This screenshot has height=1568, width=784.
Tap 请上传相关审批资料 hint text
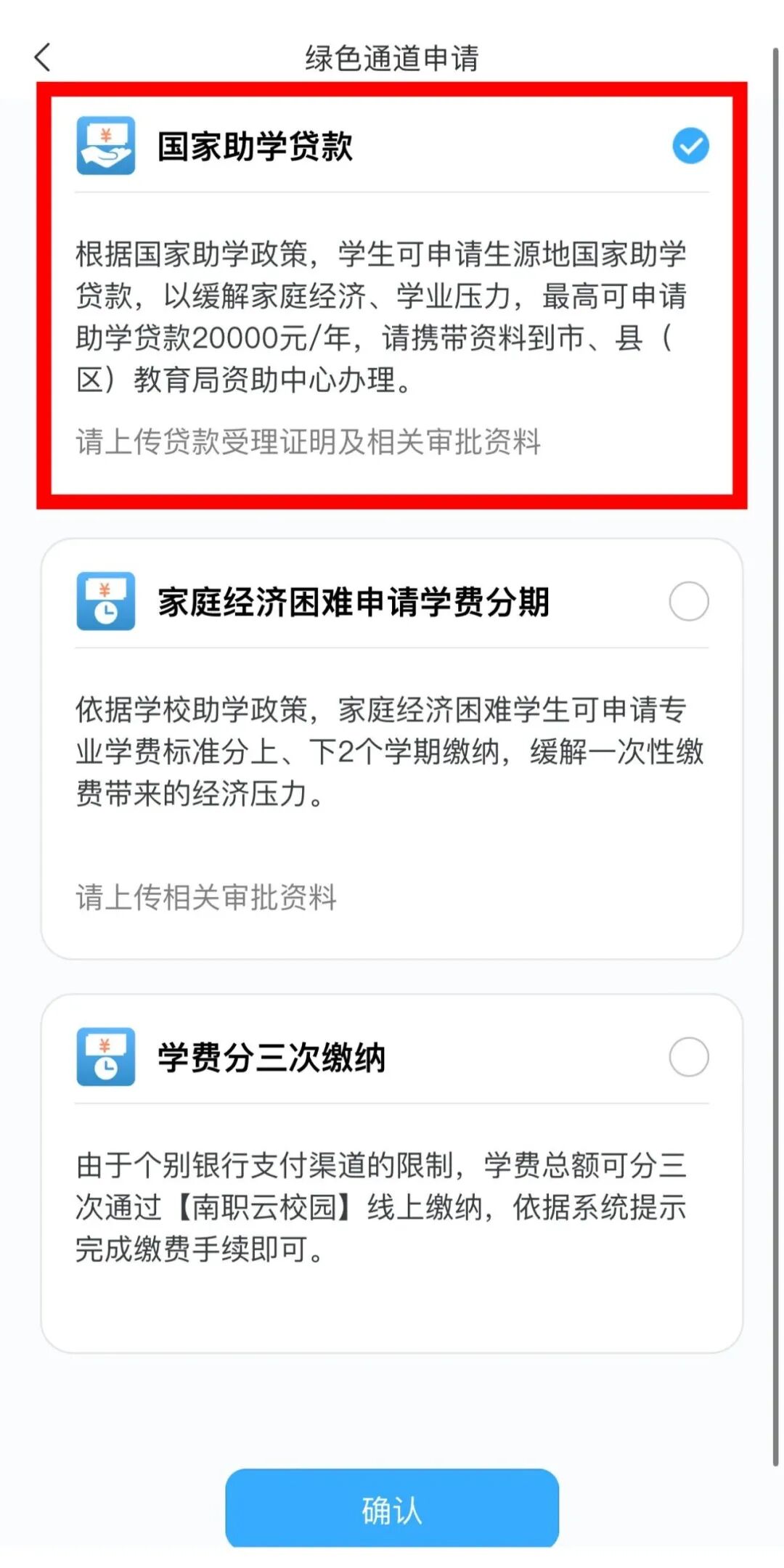[x=206, y=897]
